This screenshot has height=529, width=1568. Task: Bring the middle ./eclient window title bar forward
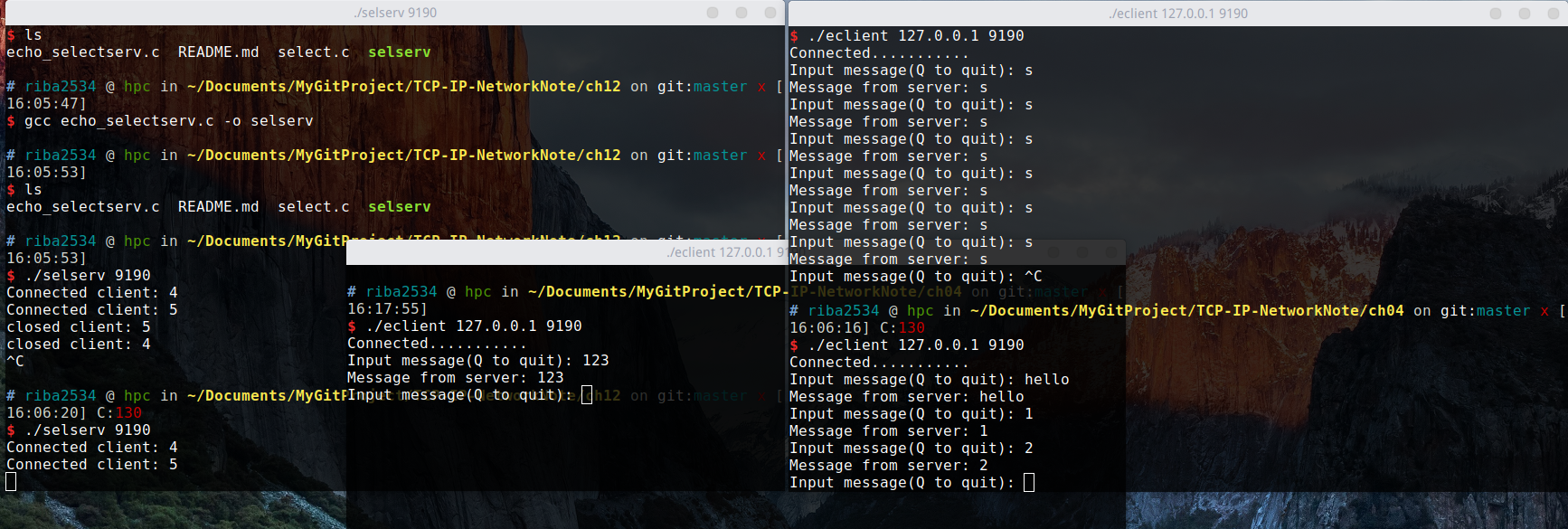tap(719, 252)
